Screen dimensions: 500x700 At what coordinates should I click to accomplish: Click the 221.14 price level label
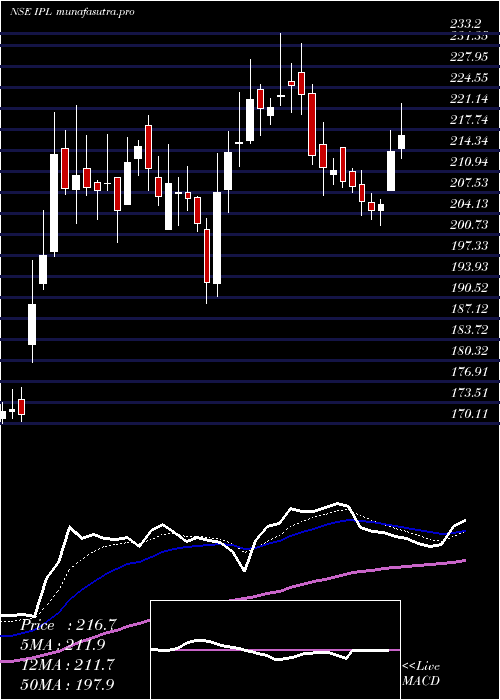point(469,100)
